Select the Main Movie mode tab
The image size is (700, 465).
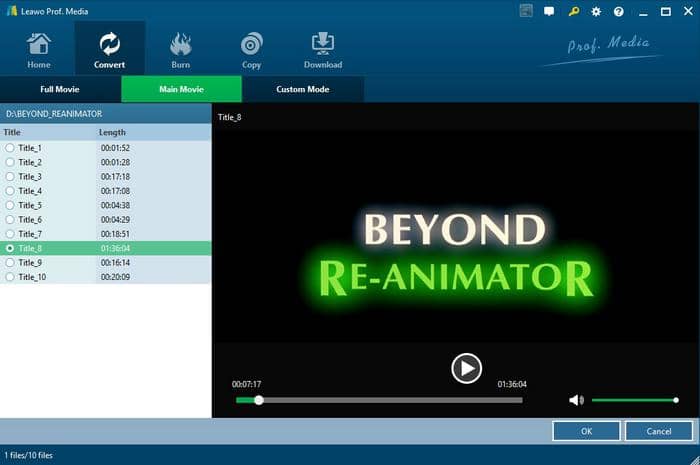click(181, 89)
